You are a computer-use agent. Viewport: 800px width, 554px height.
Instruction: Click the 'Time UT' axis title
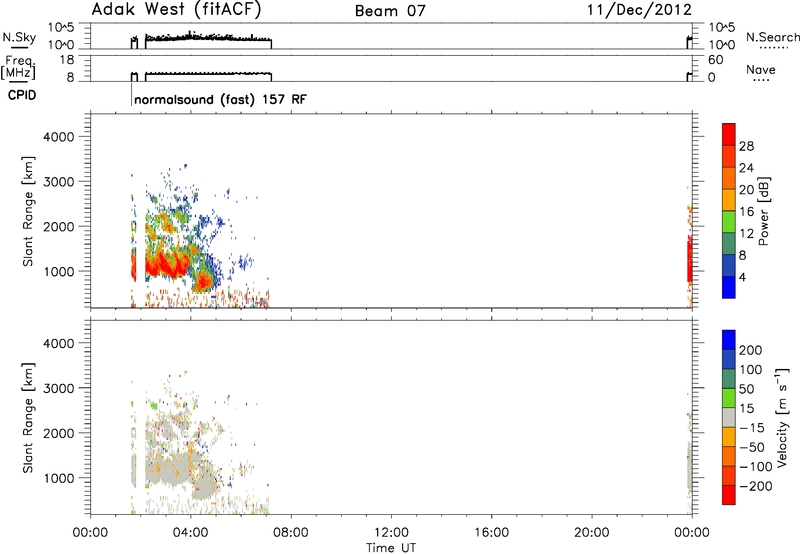pos(391,547)
